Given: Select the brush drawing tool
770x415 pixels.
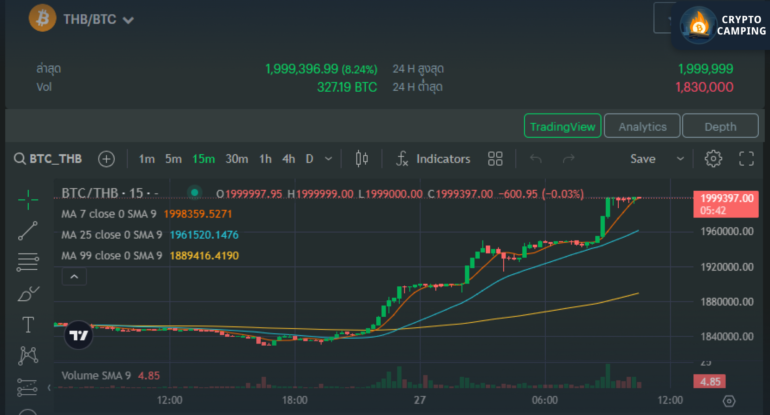Looking at the screenshot, I should (27, 293).
